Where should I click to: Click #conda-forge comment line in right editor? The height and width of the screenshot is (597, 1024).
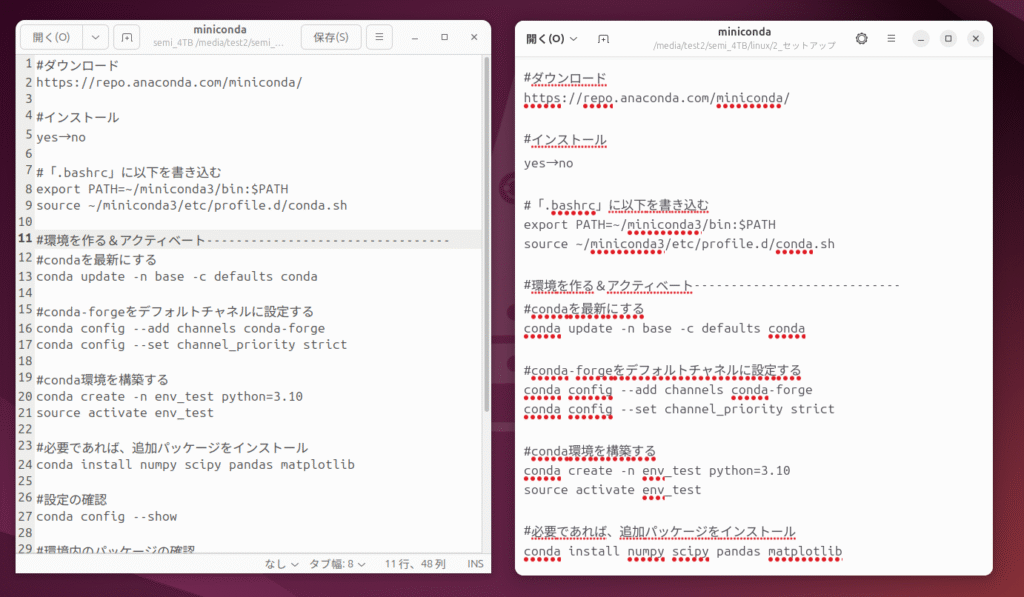pyautogui.click(x=663, y=370)
